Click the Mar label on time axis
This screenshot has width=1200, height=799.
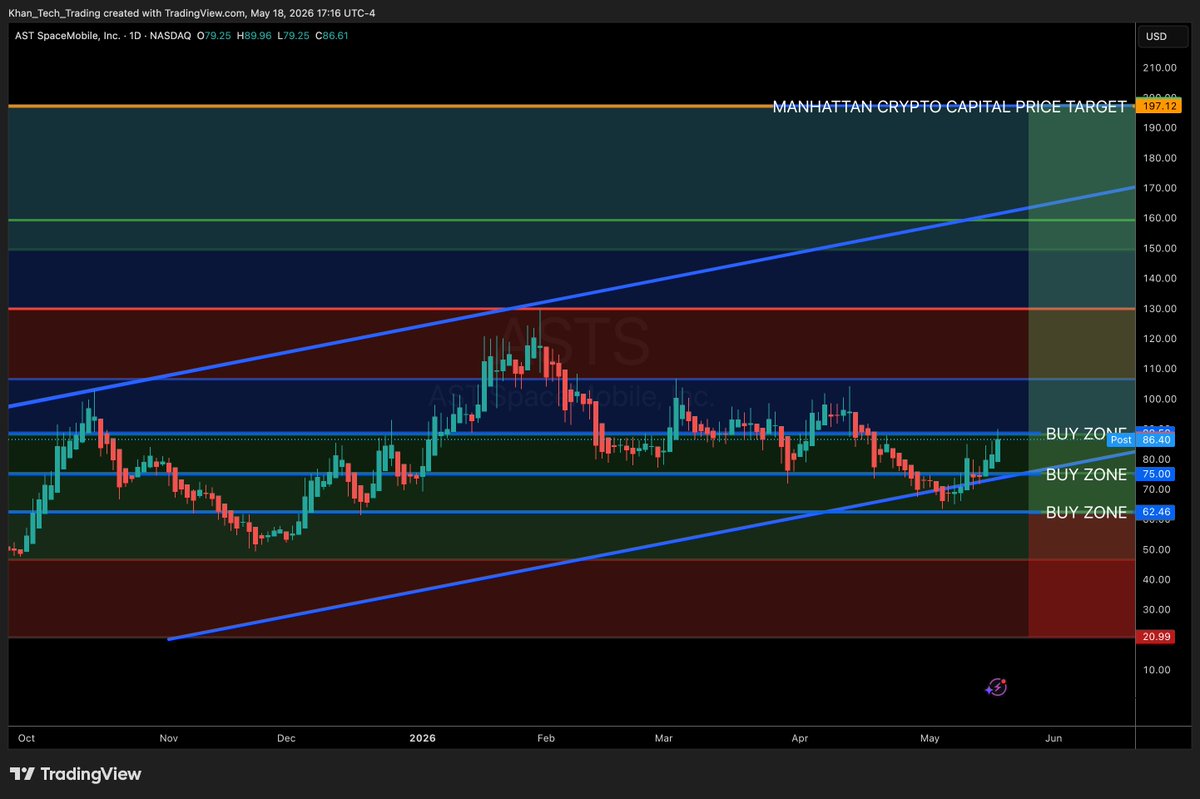point(663,738)
